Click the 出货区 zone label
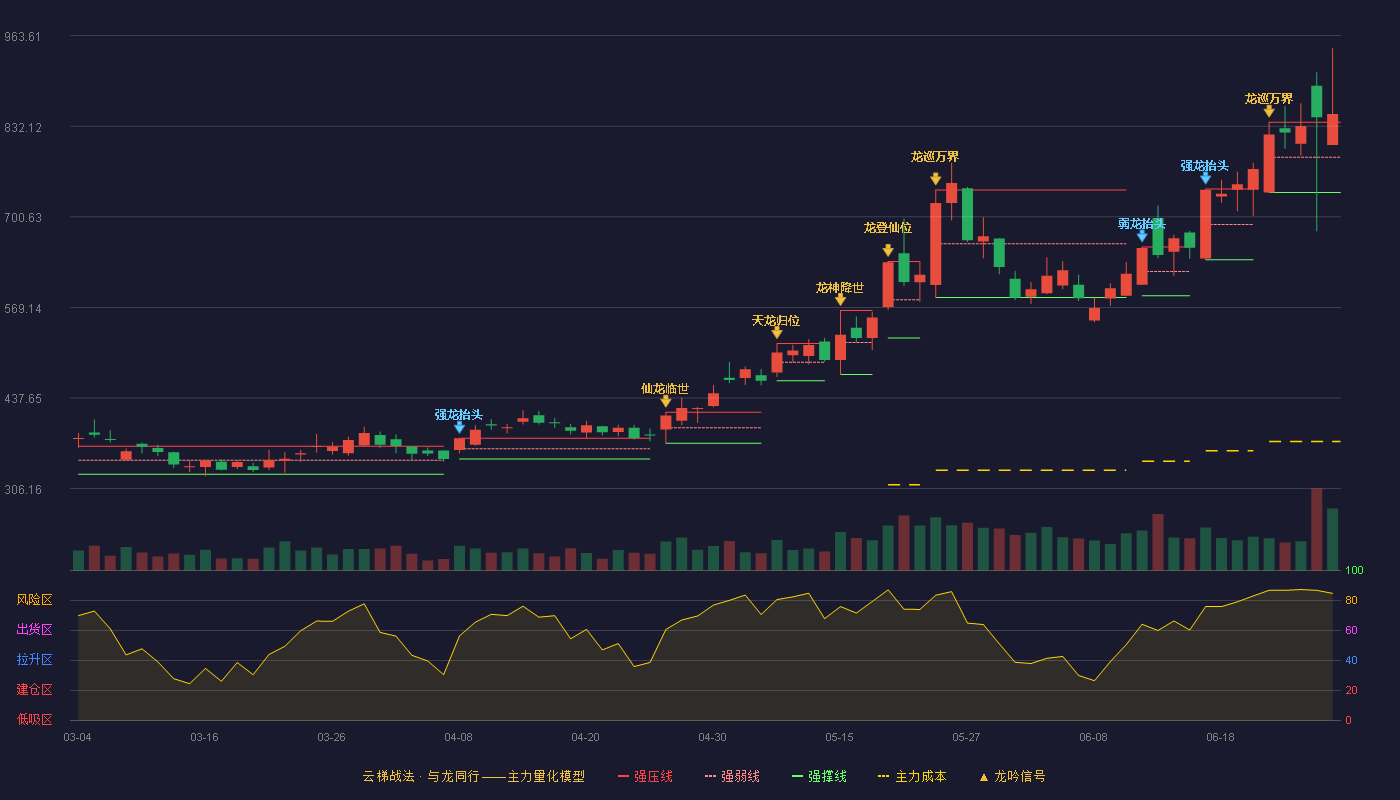The width and height of the screenshot is (1400, 800). pyautogui.click(x=34, y=630)
